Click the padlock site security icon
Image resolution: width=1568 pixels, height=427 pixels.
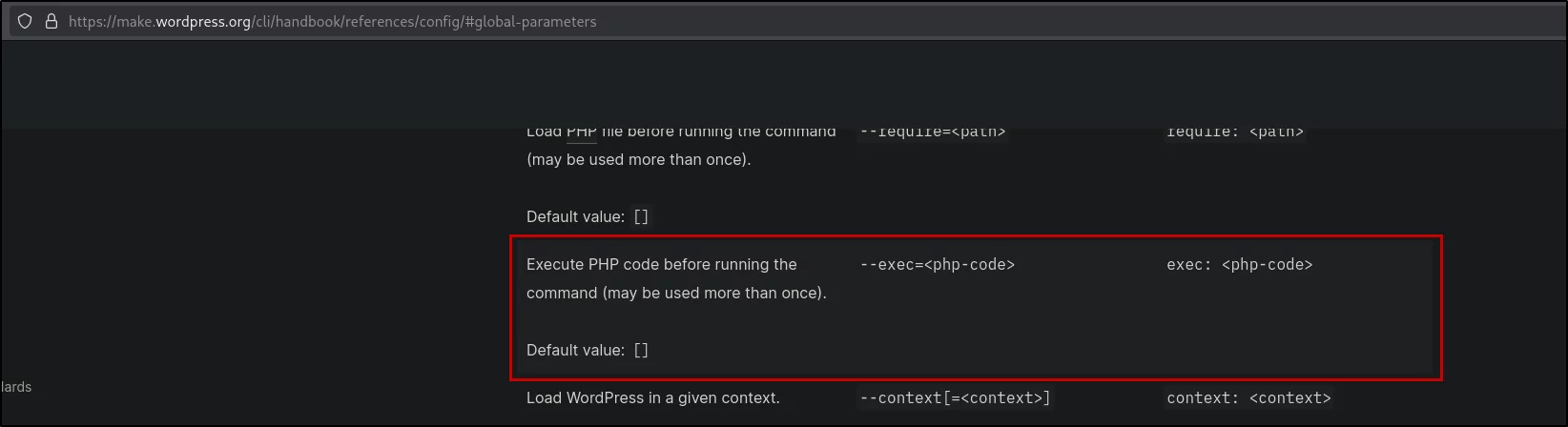click(52, 21)
